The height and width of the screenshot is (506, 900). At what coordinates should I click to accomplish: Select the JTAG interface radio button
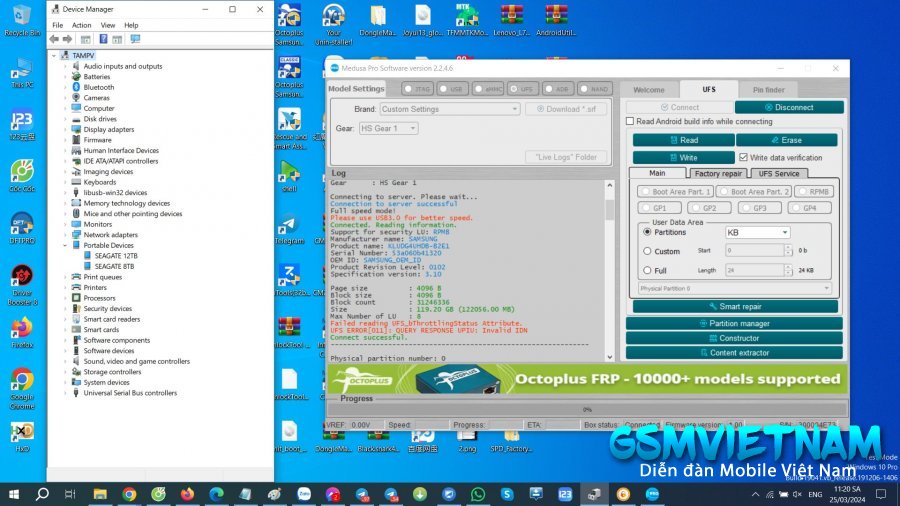408,89
